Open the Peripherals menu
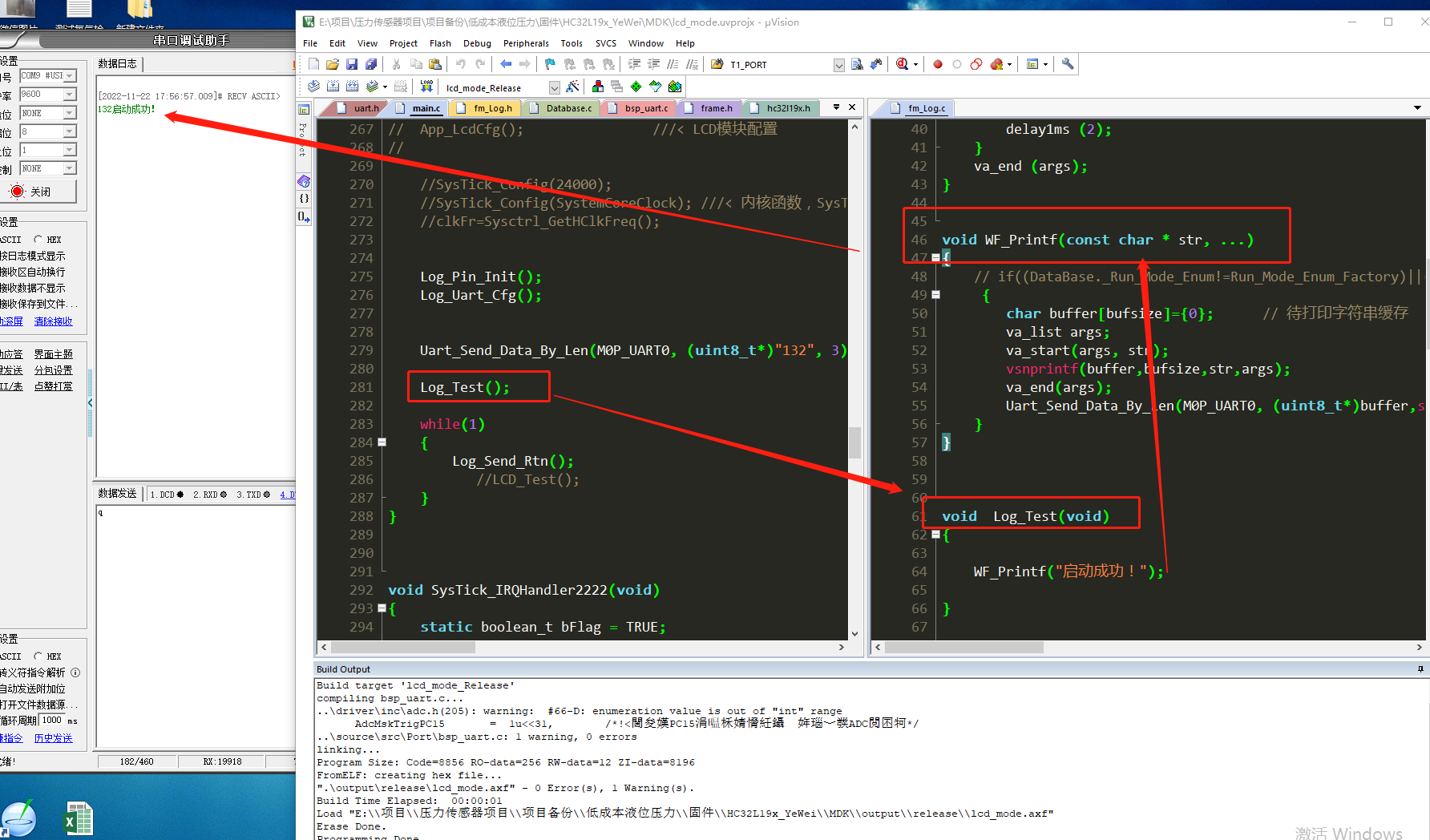 click(525, 43)
